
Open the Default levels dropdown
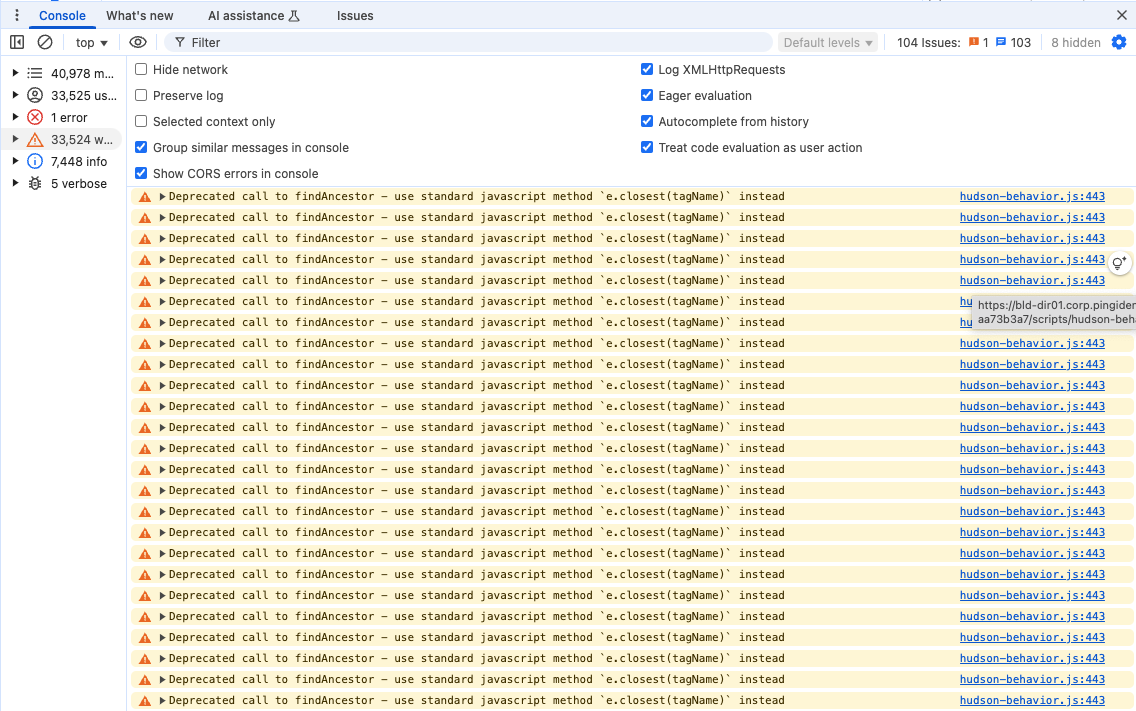[828, 42]
